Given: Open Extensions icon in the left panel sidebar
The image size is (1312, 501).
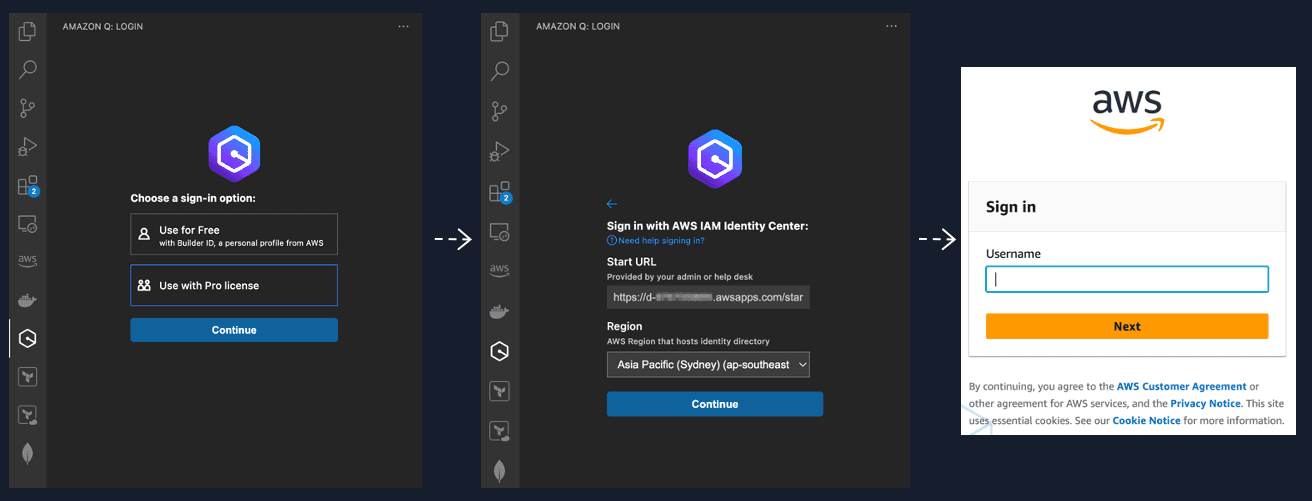Looking at the screenshot, I should [28, 186].
